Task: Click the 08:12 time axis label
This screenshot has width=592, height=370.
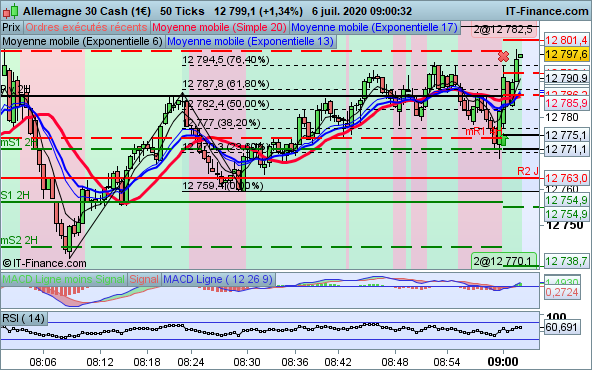Action: pyautogui.click(x=100, y=362)
